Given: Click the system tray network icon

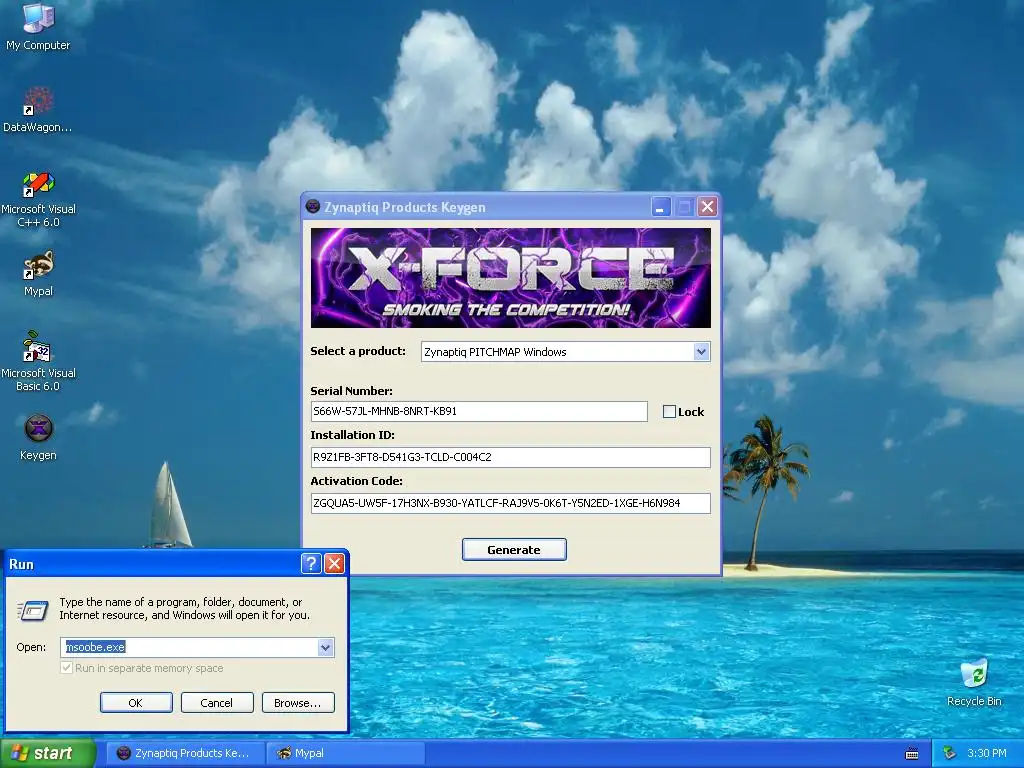Looking at the screenshot, I should coord(950,753).
